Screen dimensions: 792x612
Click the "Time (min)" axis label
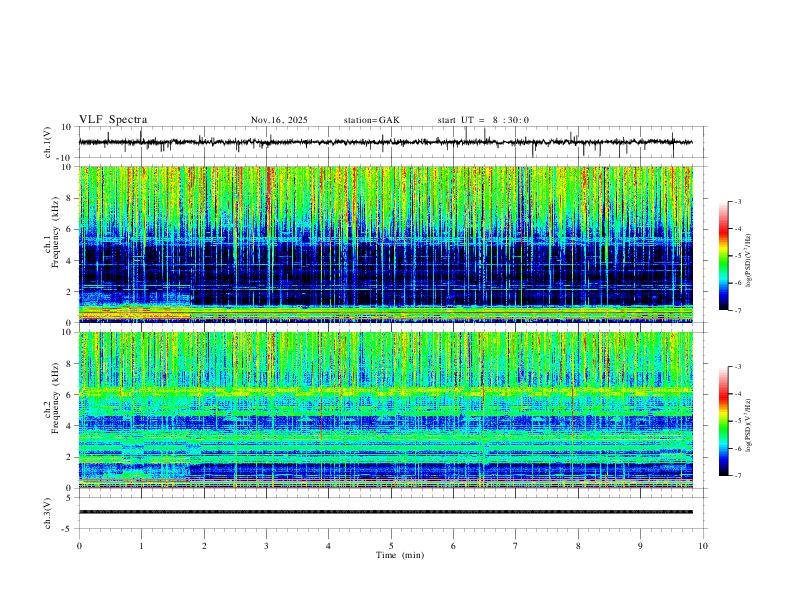(x=400, y=555)
